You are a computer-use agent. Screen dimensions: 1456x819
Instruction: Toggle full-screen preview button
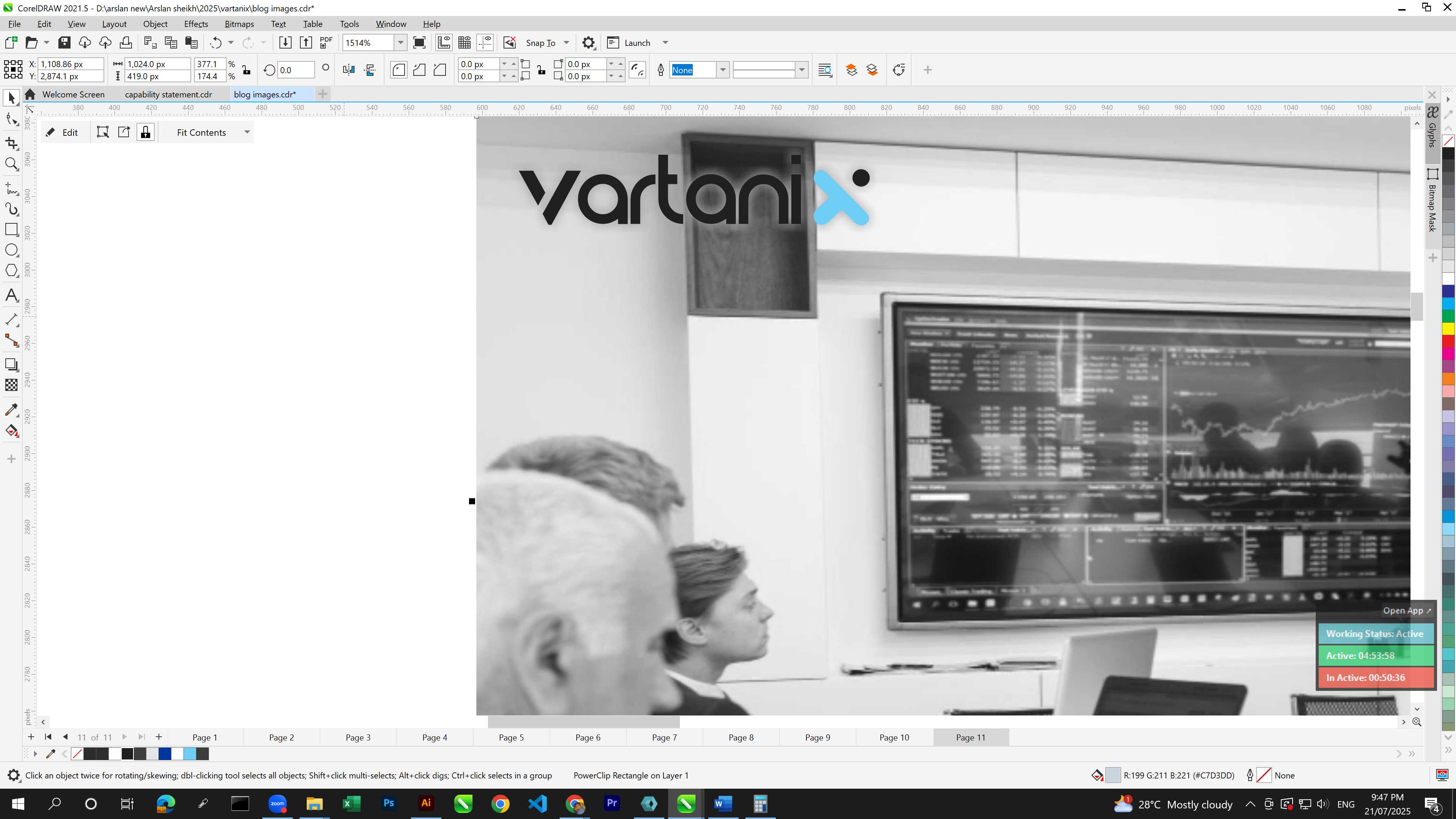pyautogui.click(x=419, y=43)
